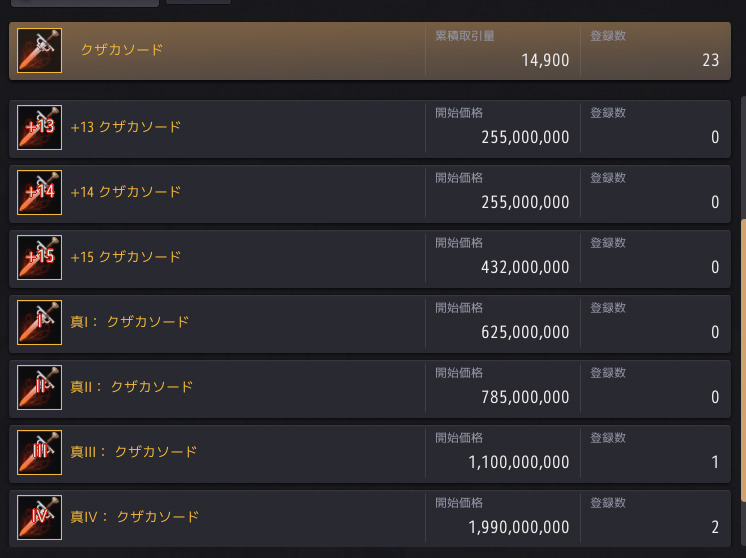The height and width of the screenshot is (558, 746).
Task: Click the +14 クザカソード item icon
Action: [x=40, y=193]
